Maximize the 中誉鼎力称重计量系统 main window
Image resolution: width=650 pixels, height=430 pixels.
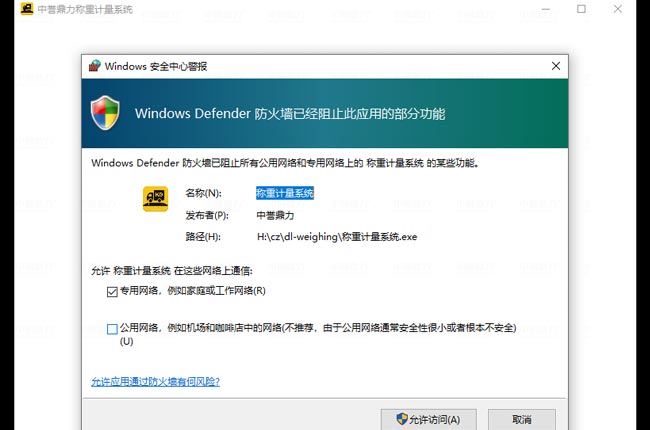[x=581, y=9]
